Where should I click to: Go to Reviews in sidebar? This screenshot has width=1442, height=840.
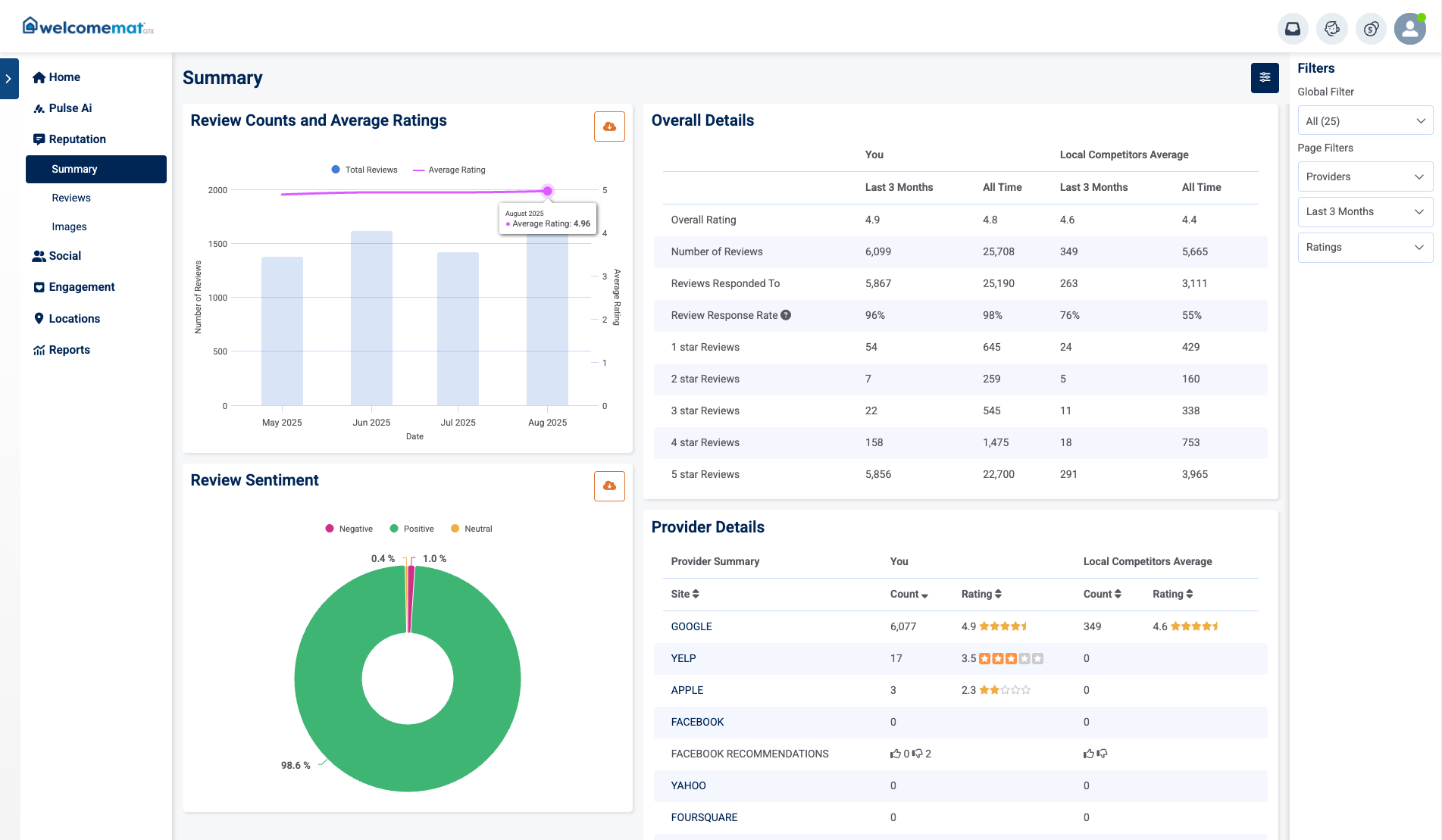[x=71, y=198]
